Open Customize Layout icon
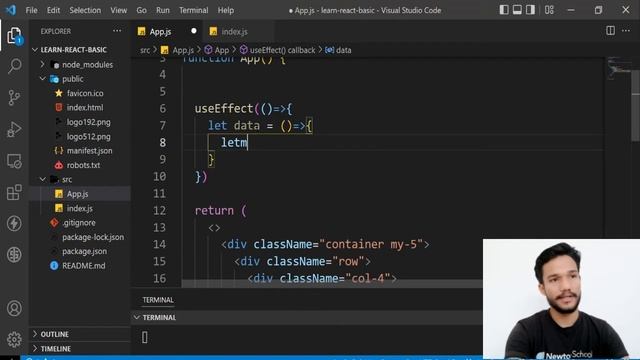The height and width of the screenshot is (360, 640). [549, 10]
